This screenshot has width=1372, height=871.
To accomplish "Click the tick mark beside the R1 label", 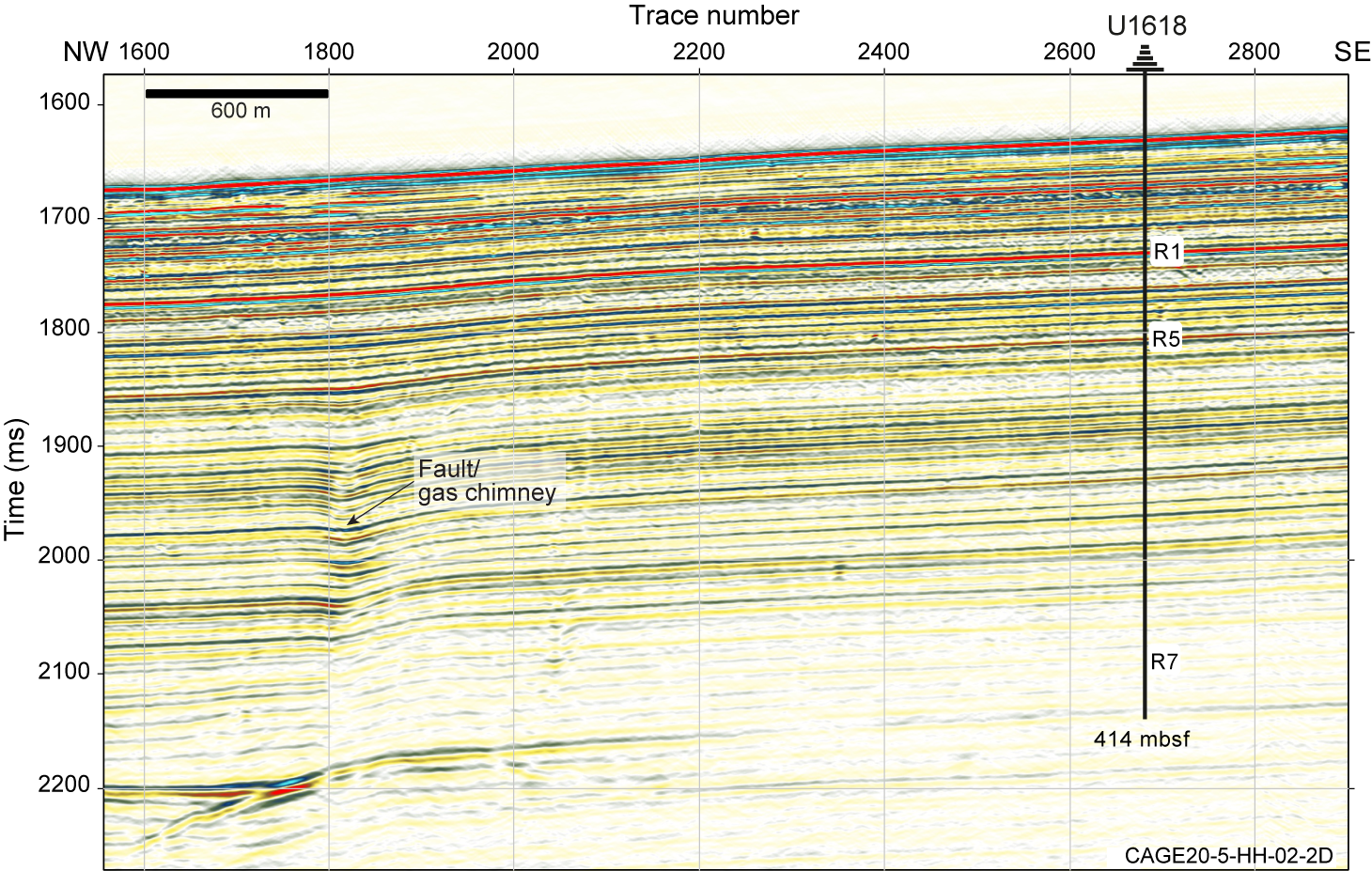I will 1147,252.
